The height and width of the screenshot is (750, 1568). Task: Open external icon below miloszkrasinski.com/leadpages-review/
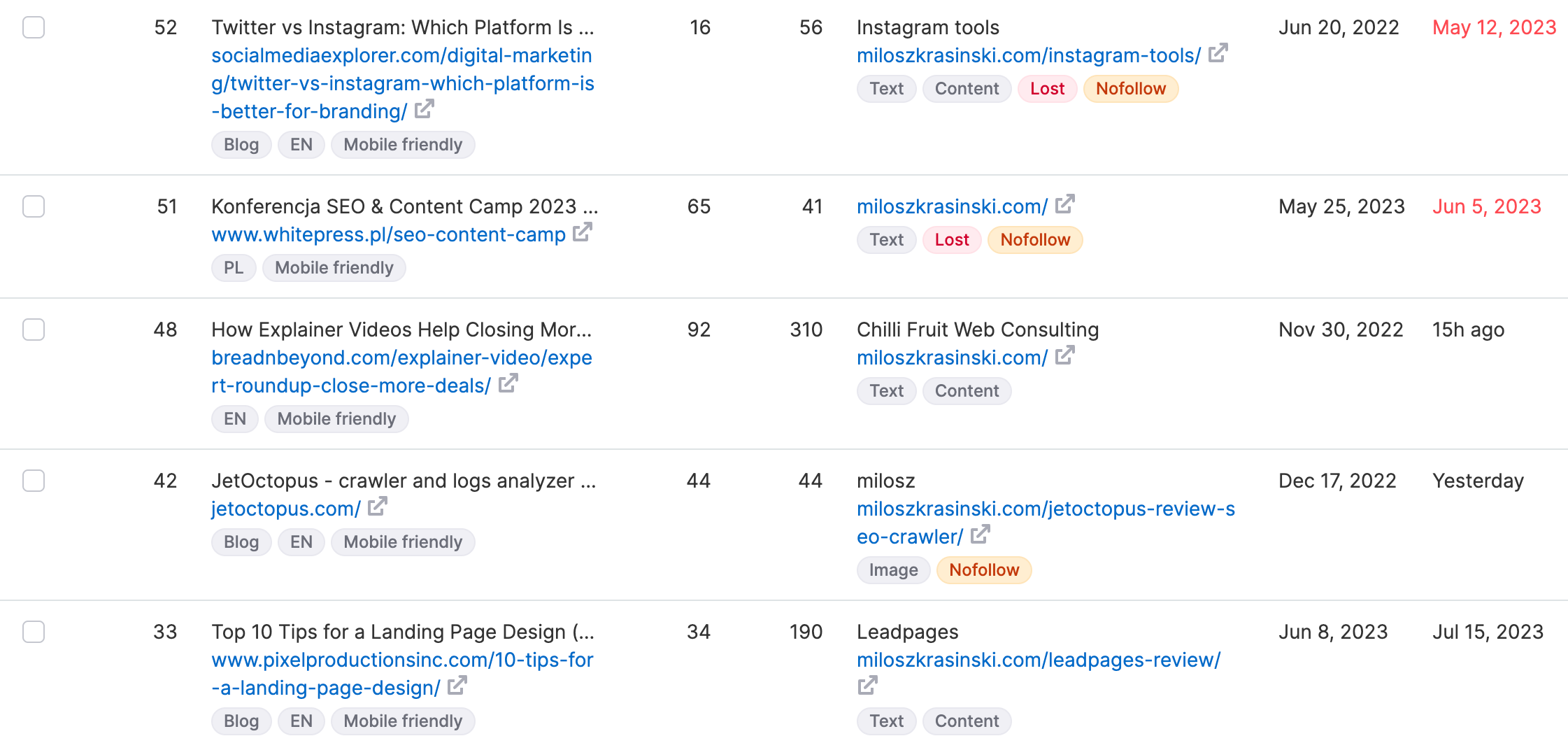point(867,686)
